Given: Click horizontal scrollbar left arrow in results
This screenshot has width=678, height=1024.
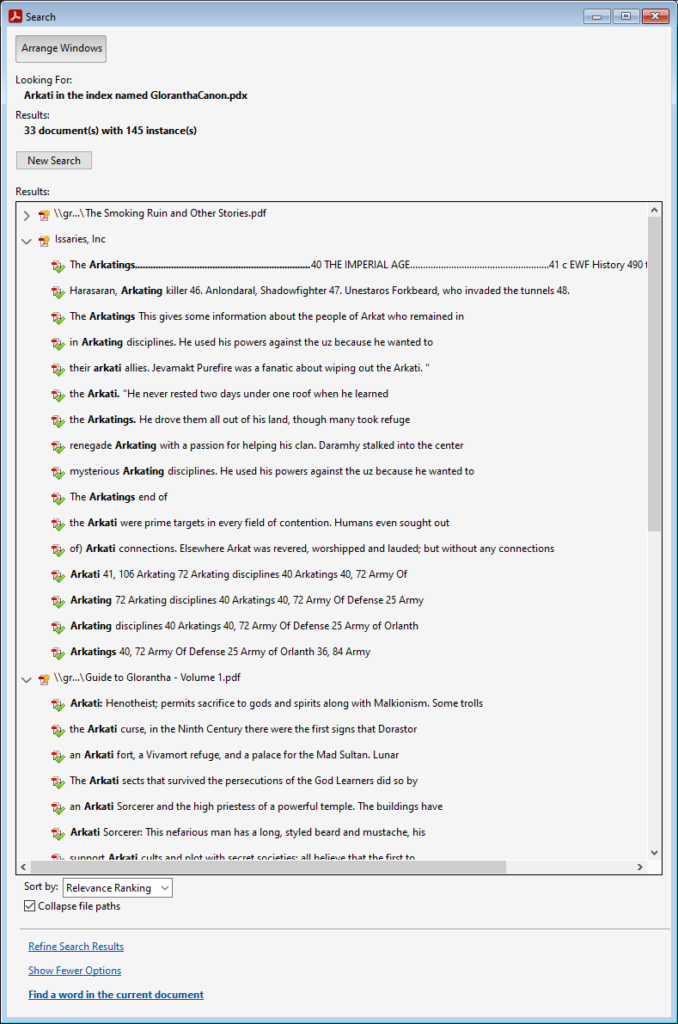Looking at the screenshot, I should pos(24,867).
